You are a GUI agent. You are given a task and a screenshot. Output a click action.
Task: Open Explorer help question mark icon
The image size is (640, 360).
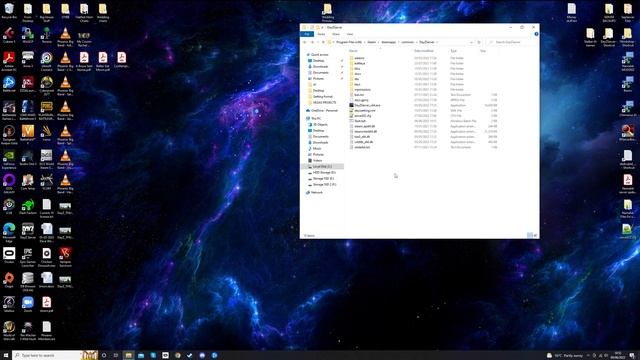pos(536,34)
